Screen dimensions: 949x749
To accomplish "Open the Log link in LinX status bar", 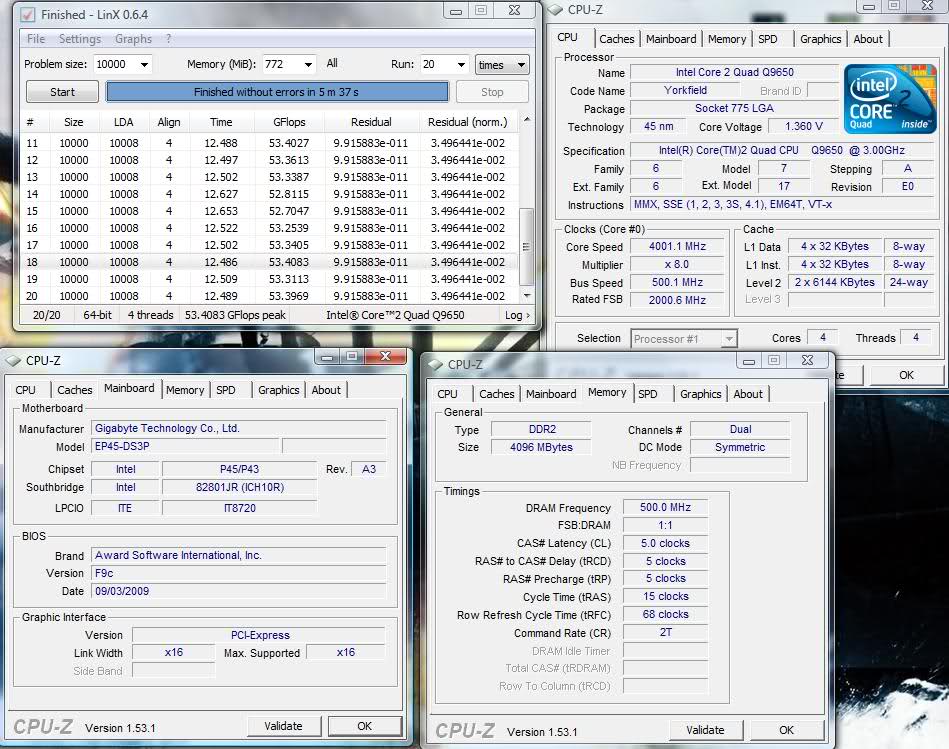I will coord(517,315).
